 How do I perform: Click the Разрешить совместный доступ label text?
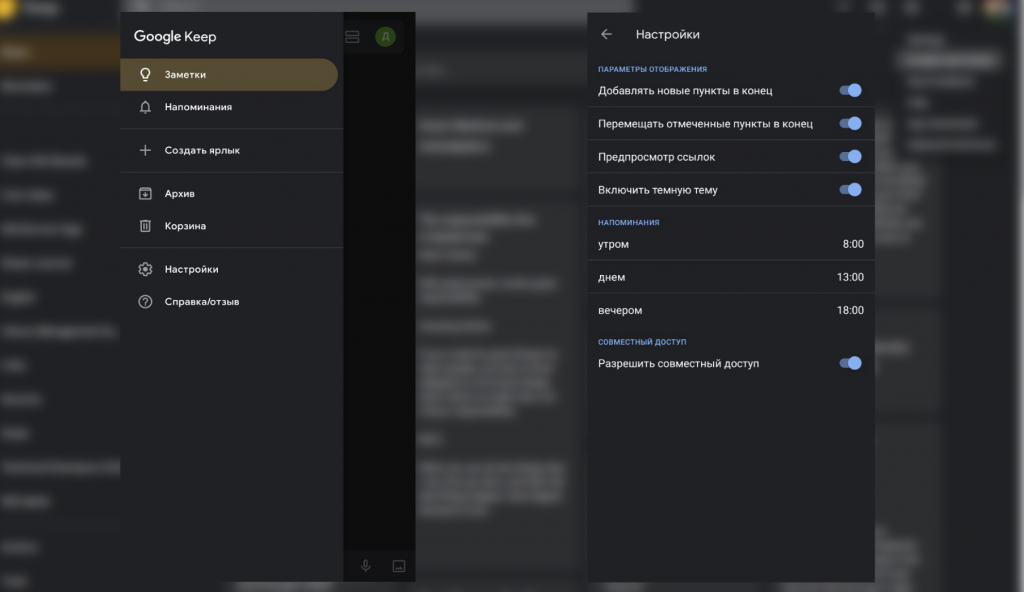tap(679, 364)
